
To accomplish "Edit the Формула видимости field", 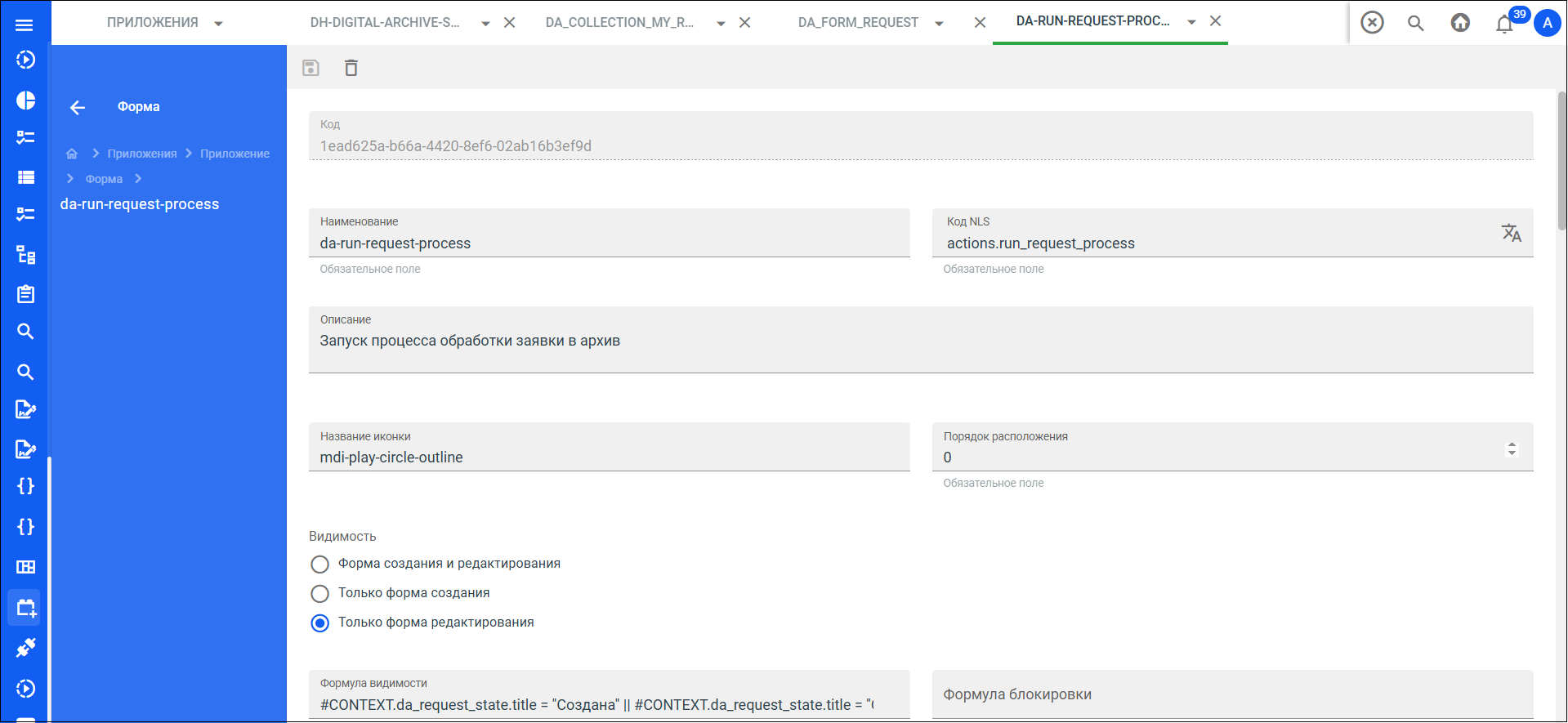I will [x=609, y=694].
